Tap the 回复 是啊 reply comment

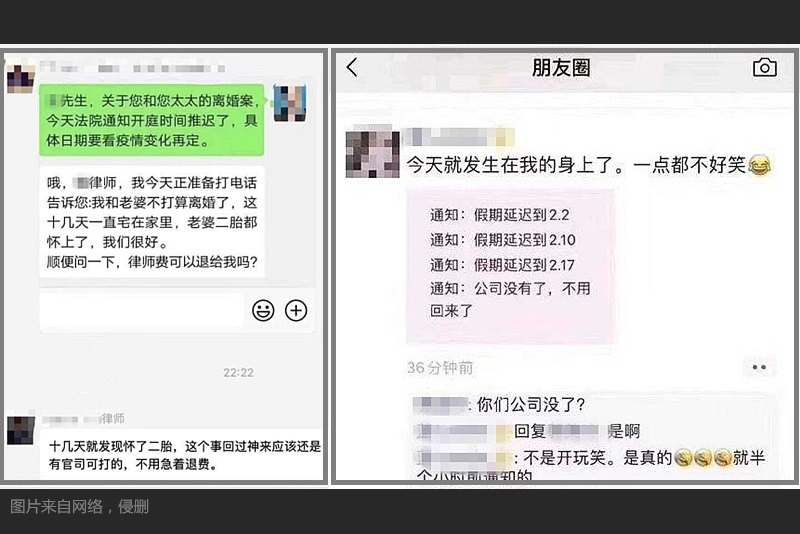click(x=527, y=431)
